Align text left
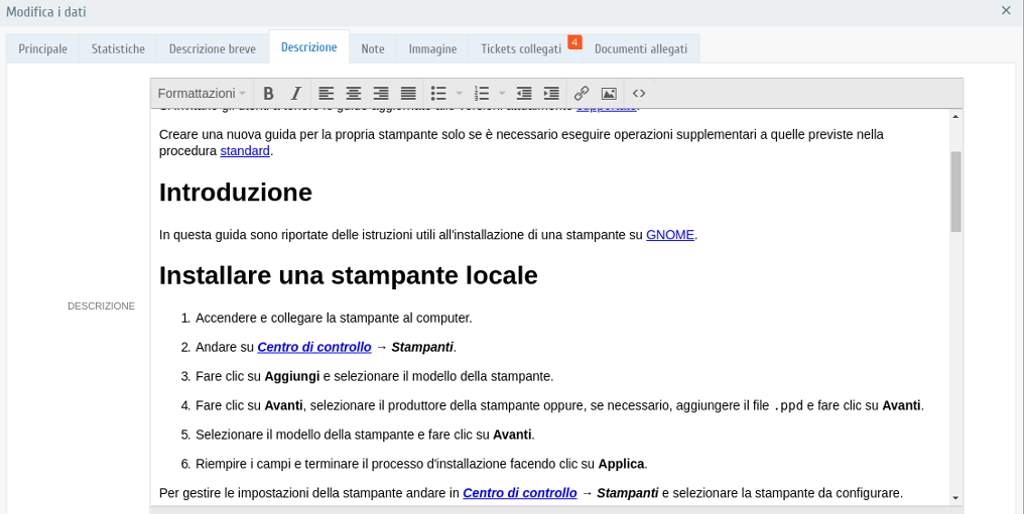The height and width of the screenshot is (514, 1024). (x=326, y=93)
